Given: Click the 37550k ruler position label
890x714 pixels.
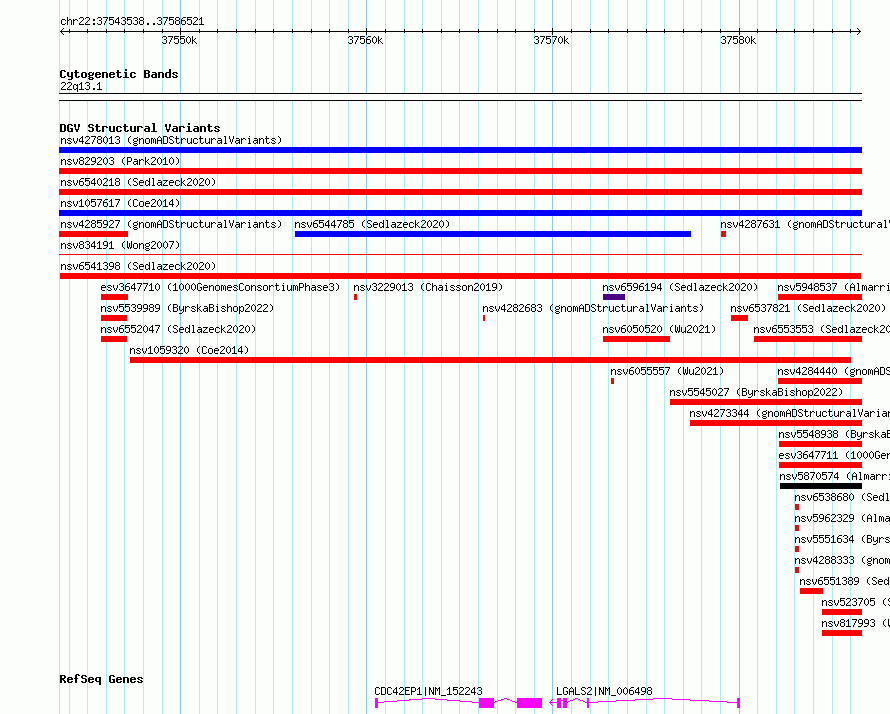Looking at the screenshot, I should [179, 40].
